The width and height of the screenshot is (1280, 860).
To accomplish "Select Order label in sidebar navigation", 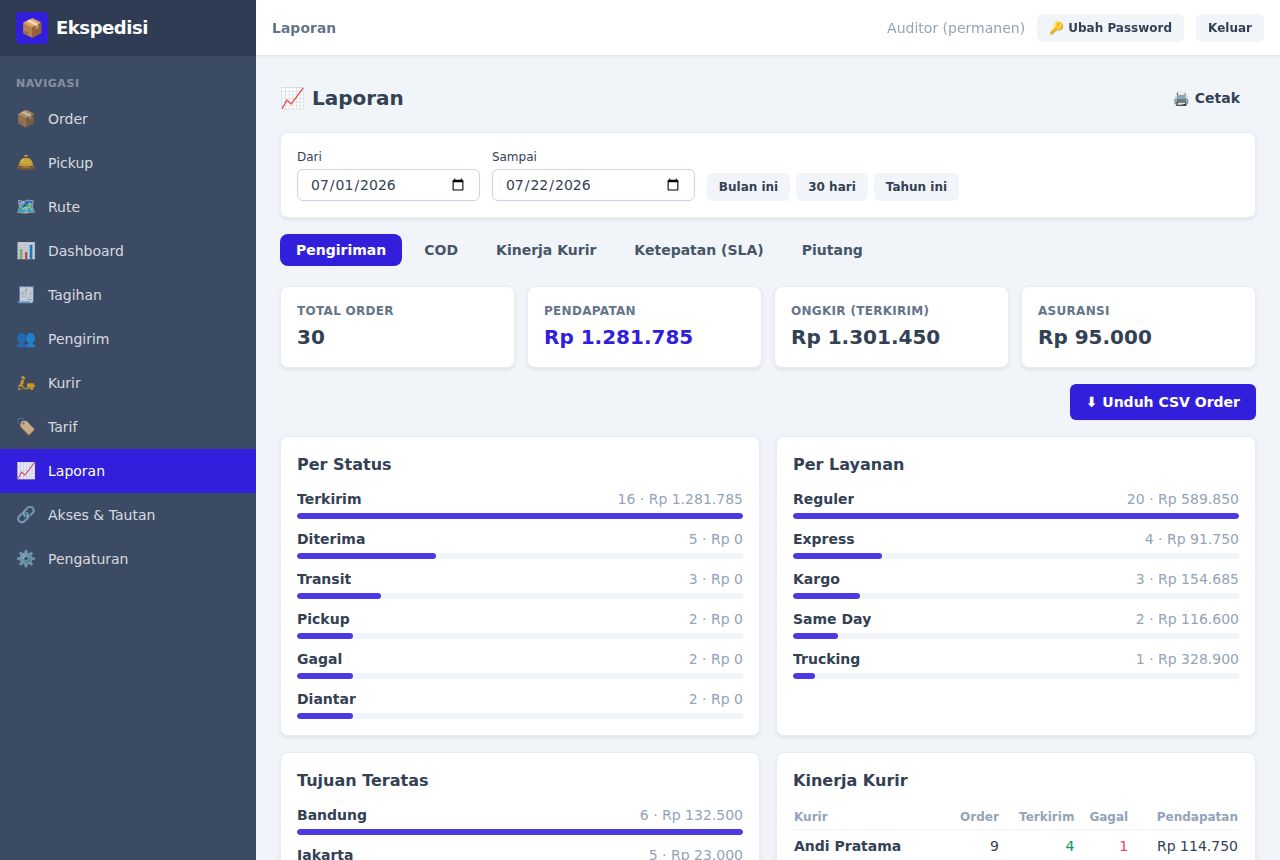I will coord(68,119).
